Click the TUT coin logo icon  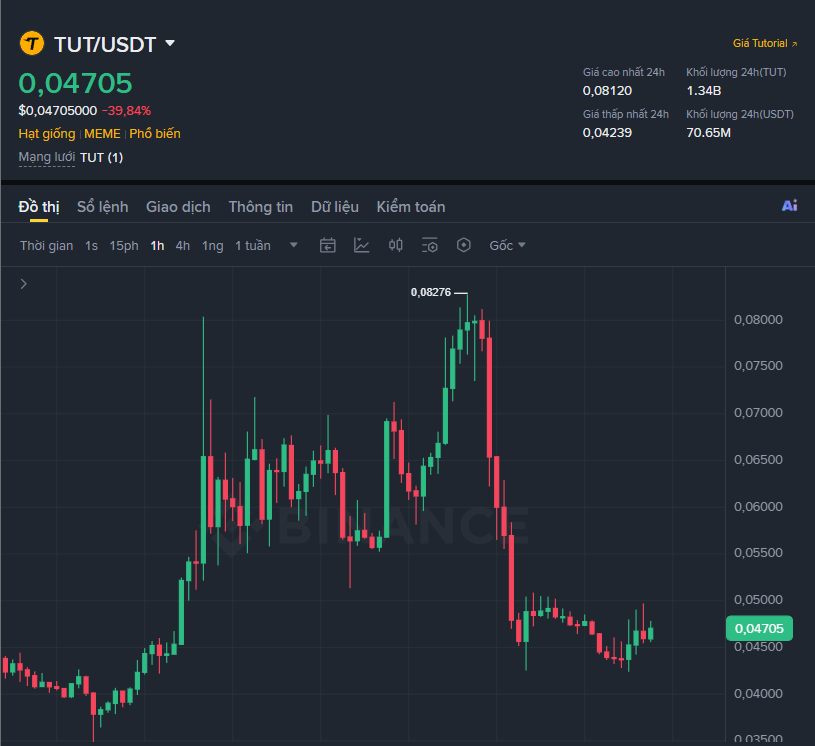point(32,43)
